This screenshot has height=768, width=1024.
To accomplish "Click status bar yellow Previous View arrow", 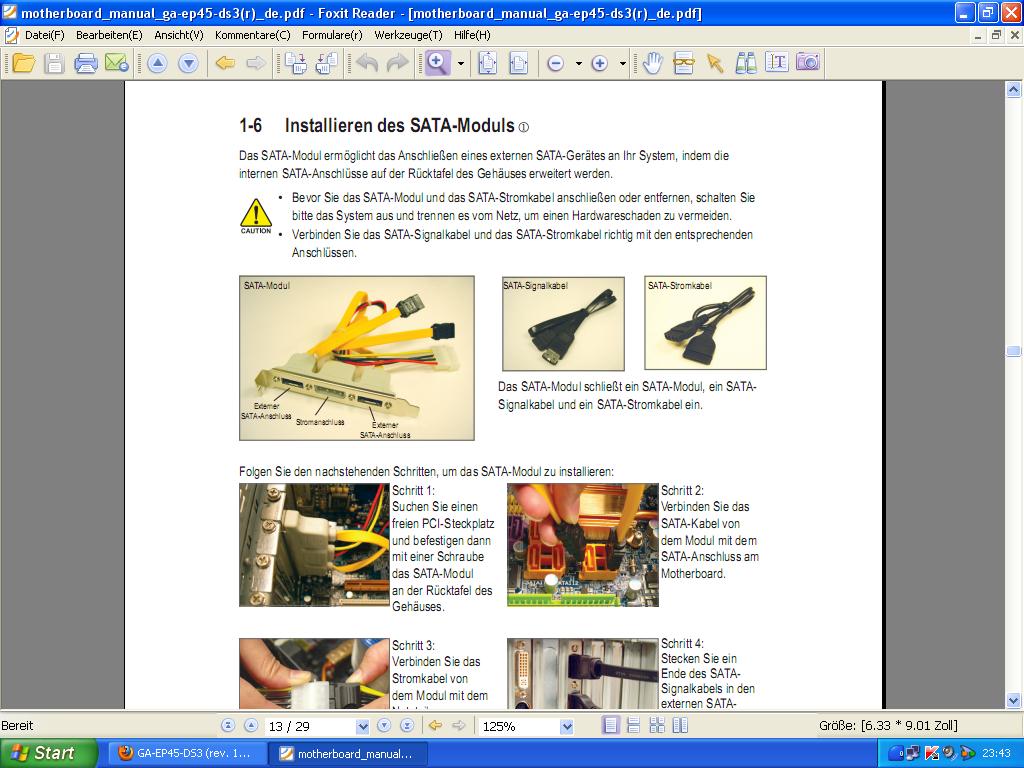I will tap(435, 726).
